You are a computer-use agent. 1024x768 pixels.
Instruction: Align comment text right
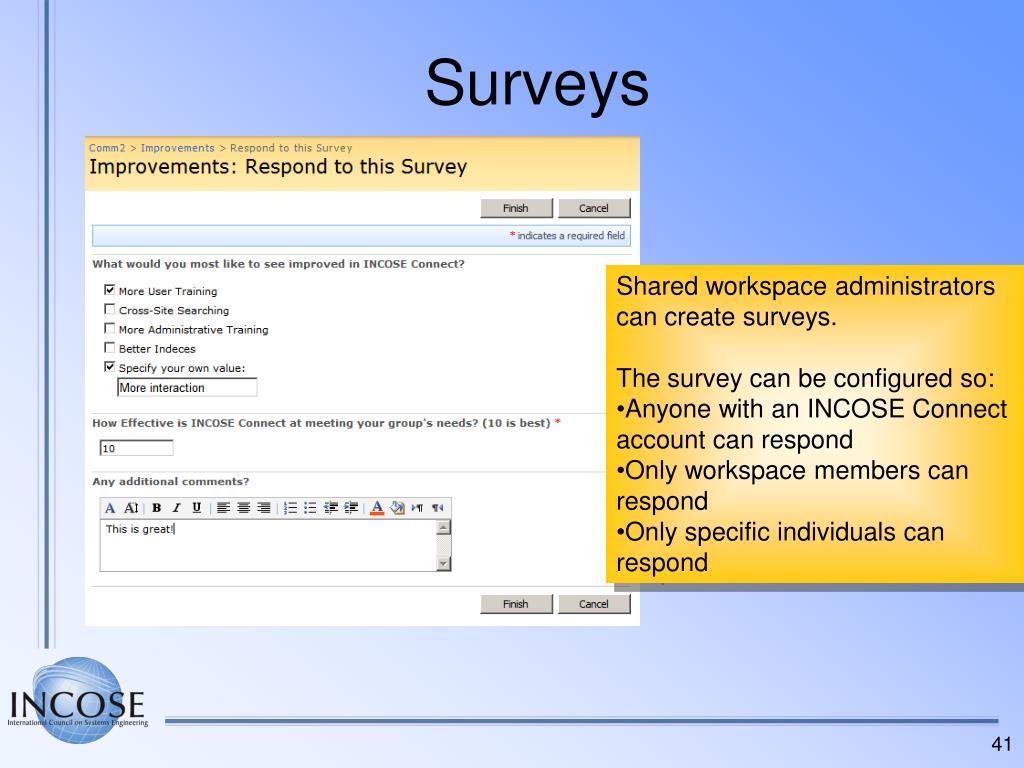pos(264,507)
